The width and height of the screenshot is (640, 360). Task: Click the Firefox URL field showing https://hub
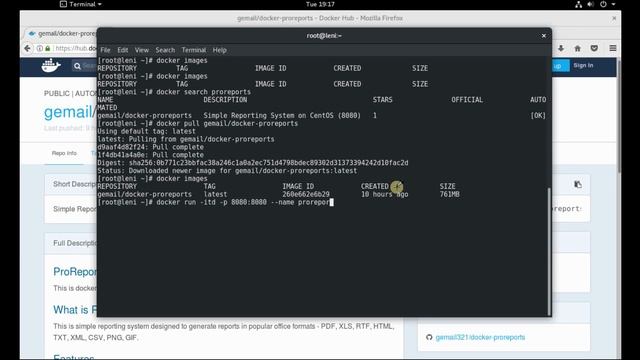pyautogui.click(x=76, y=49)
